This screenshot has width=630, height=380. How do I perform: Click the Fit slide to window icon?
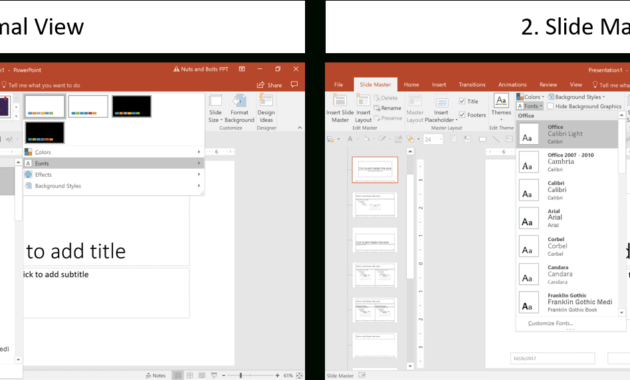(x=299, y=376)
